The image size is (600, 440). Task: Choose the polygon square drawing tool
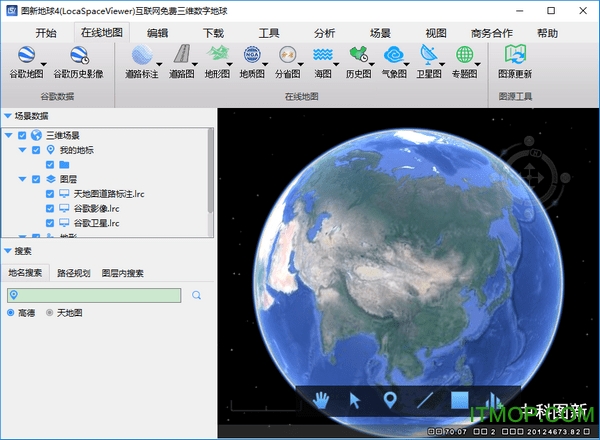(x=460, y=400)
